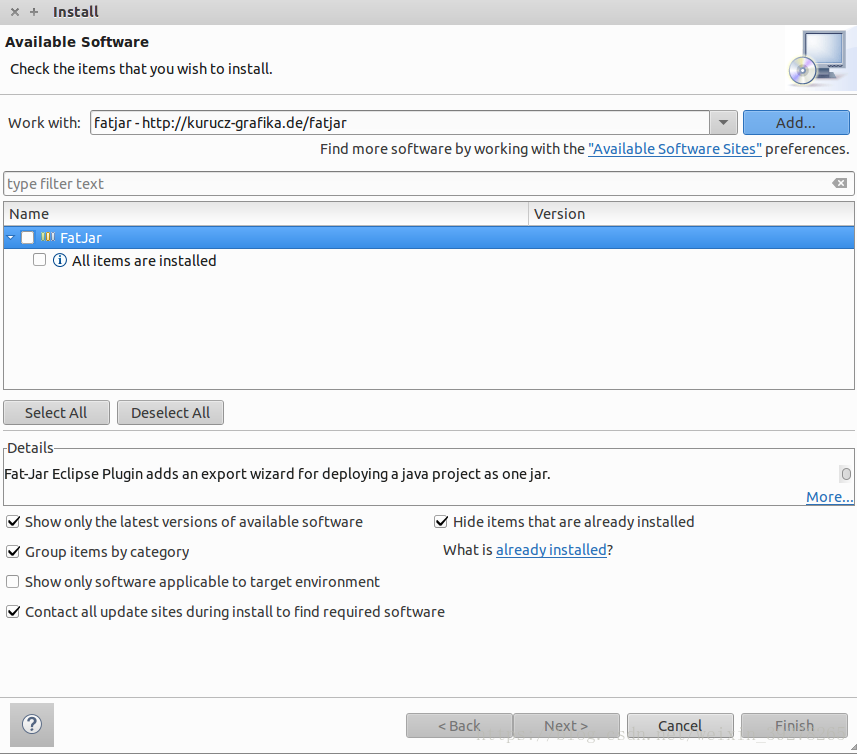Click the Next > button
This screenshot has width=857, height=754.
click(x=566, y=726)
